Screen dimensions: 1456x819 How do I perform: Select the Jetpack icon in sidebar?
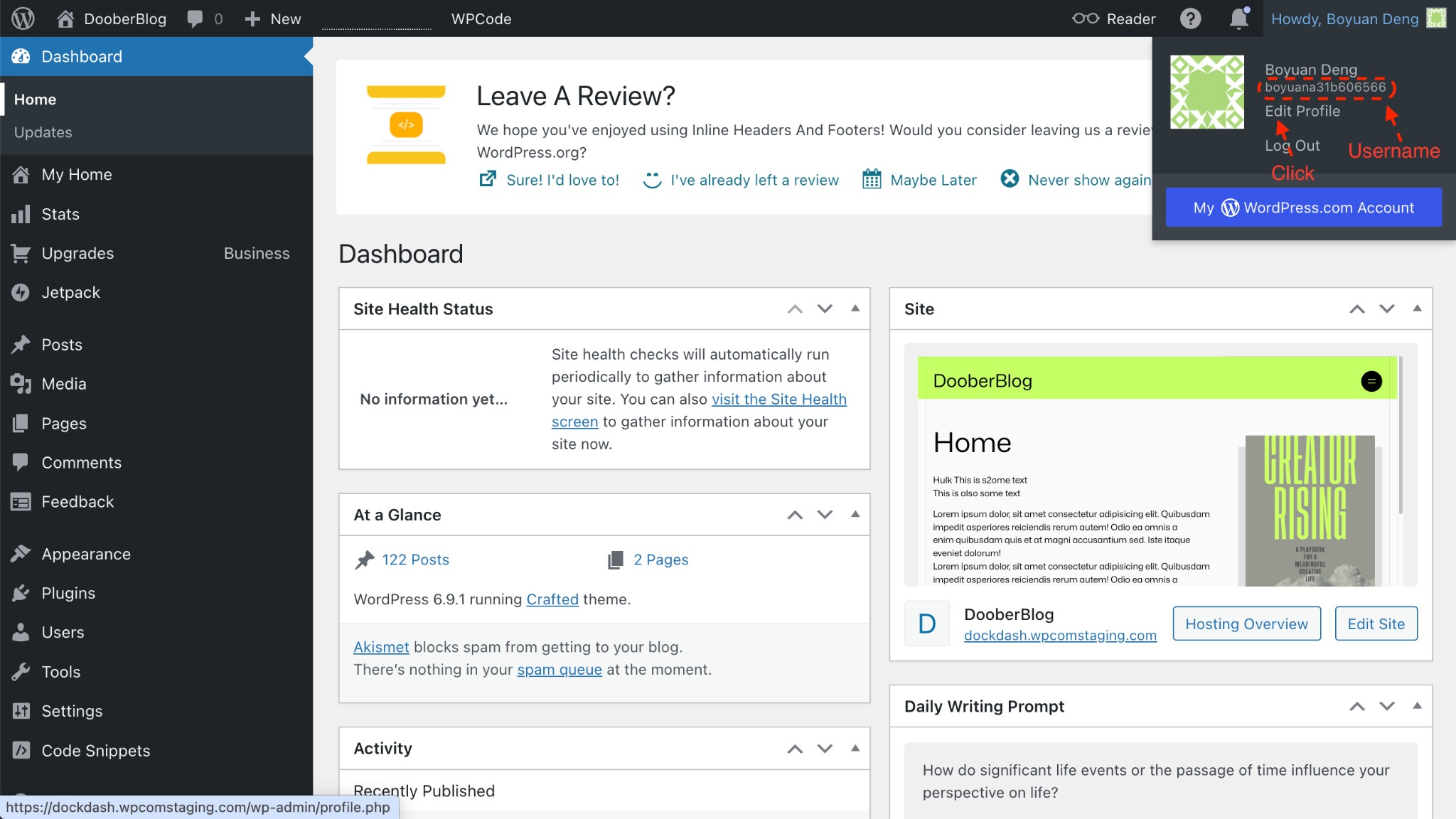click(x=21, y=292)
